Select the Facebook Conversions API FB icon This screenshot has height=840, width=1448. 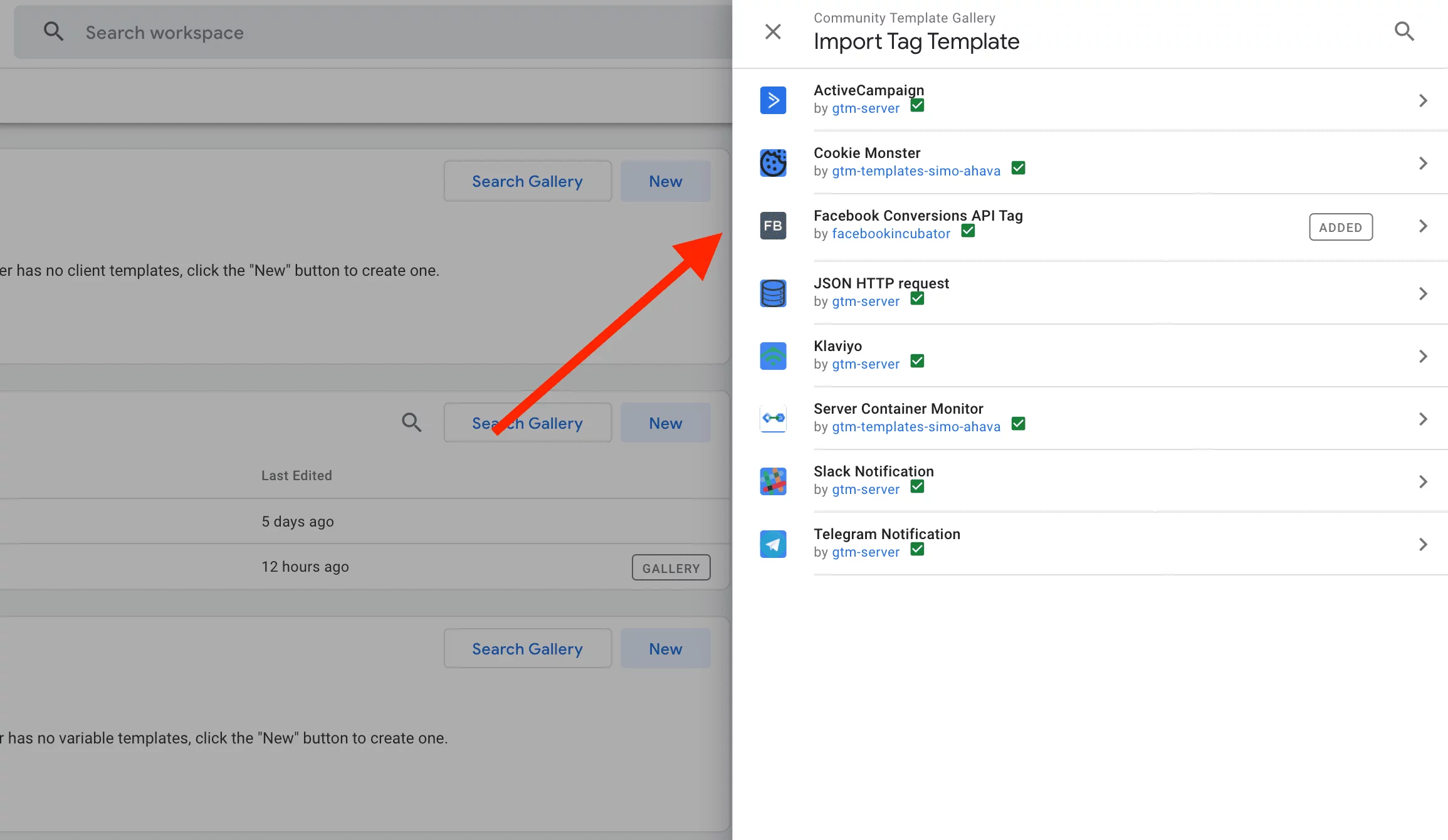tap(773, 226)
